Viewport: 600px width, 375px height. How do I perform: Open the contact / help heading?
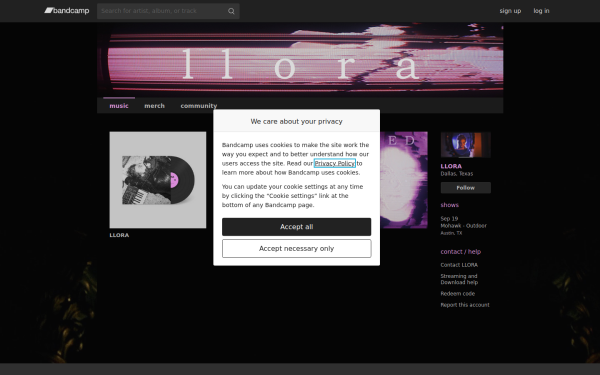point(460,252)
